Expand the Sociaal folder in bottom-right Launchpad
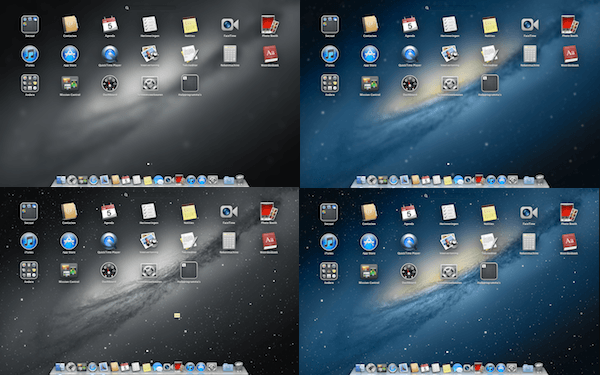The width and height of the screenshot is (600, 375). click(x=329, y=212)
